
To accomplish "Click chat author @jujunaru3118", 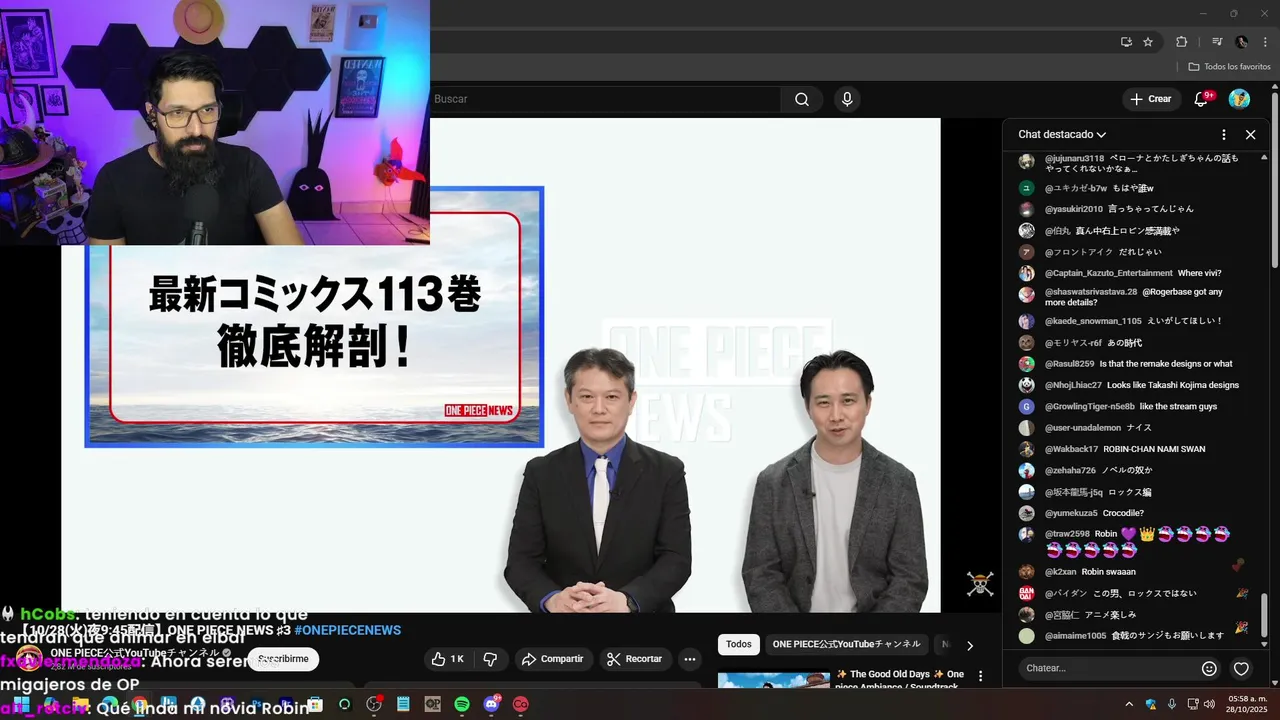I will pos(1075,159).
